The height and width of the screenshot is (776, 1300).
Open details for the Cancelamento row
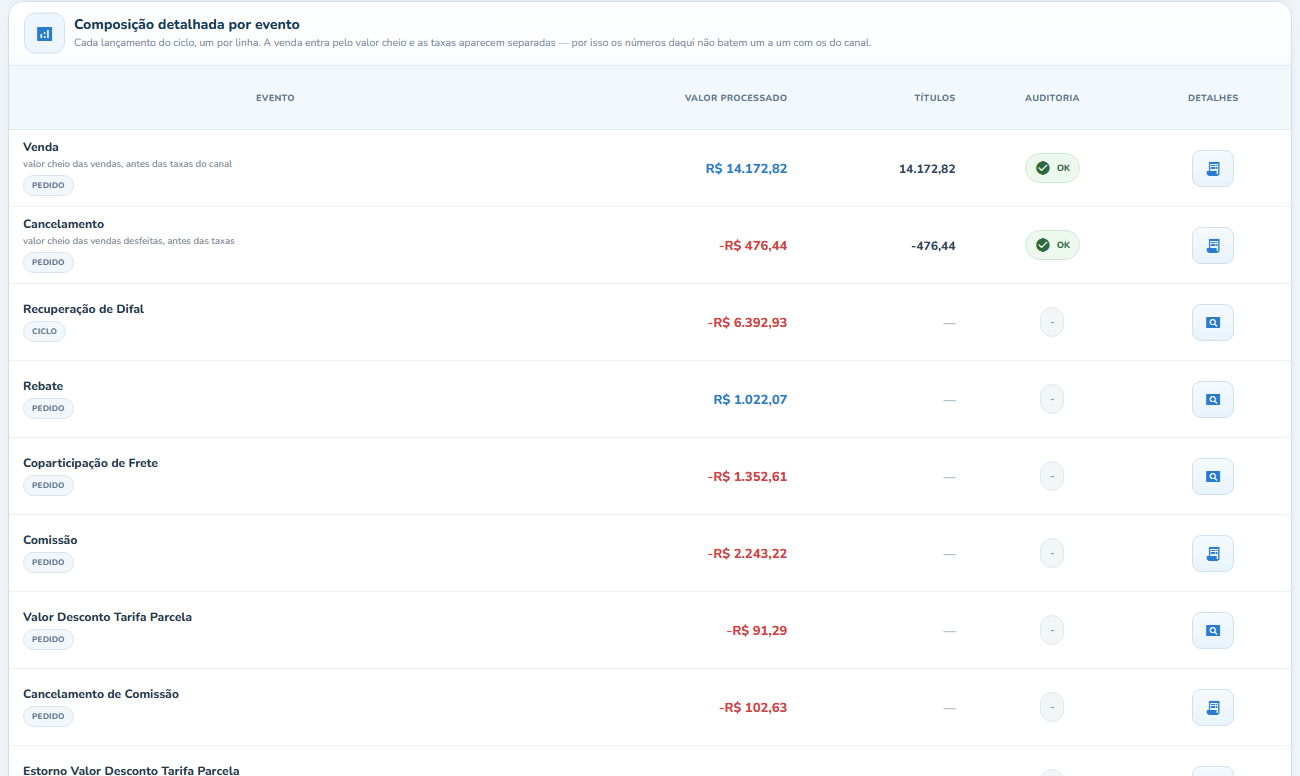1212,245
